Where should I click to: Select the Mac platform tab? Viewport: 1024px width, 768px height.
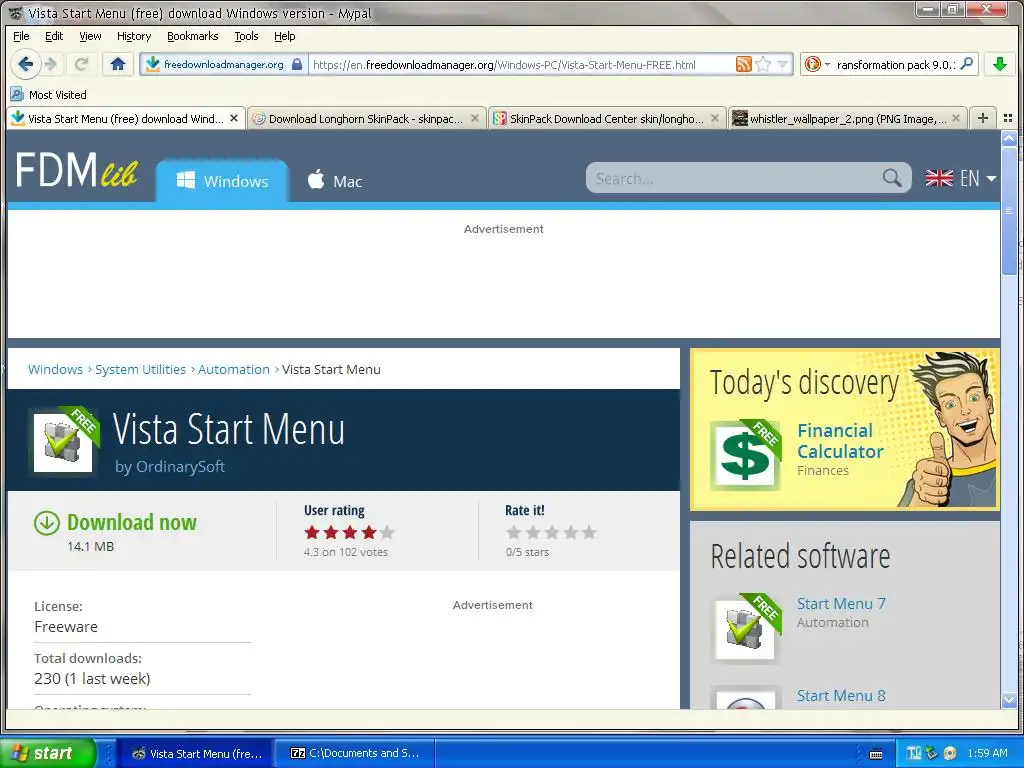pos(334,180)
